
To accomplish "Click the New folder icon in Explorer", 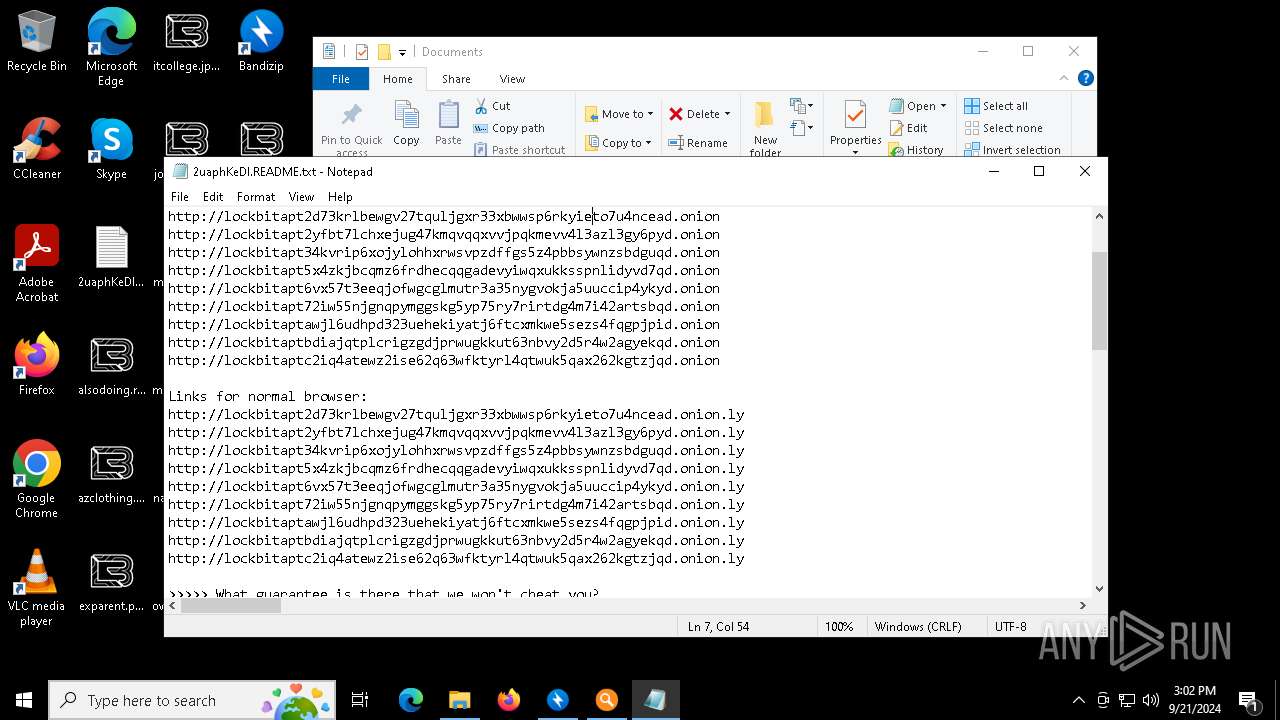I will (x=765, y=128).
